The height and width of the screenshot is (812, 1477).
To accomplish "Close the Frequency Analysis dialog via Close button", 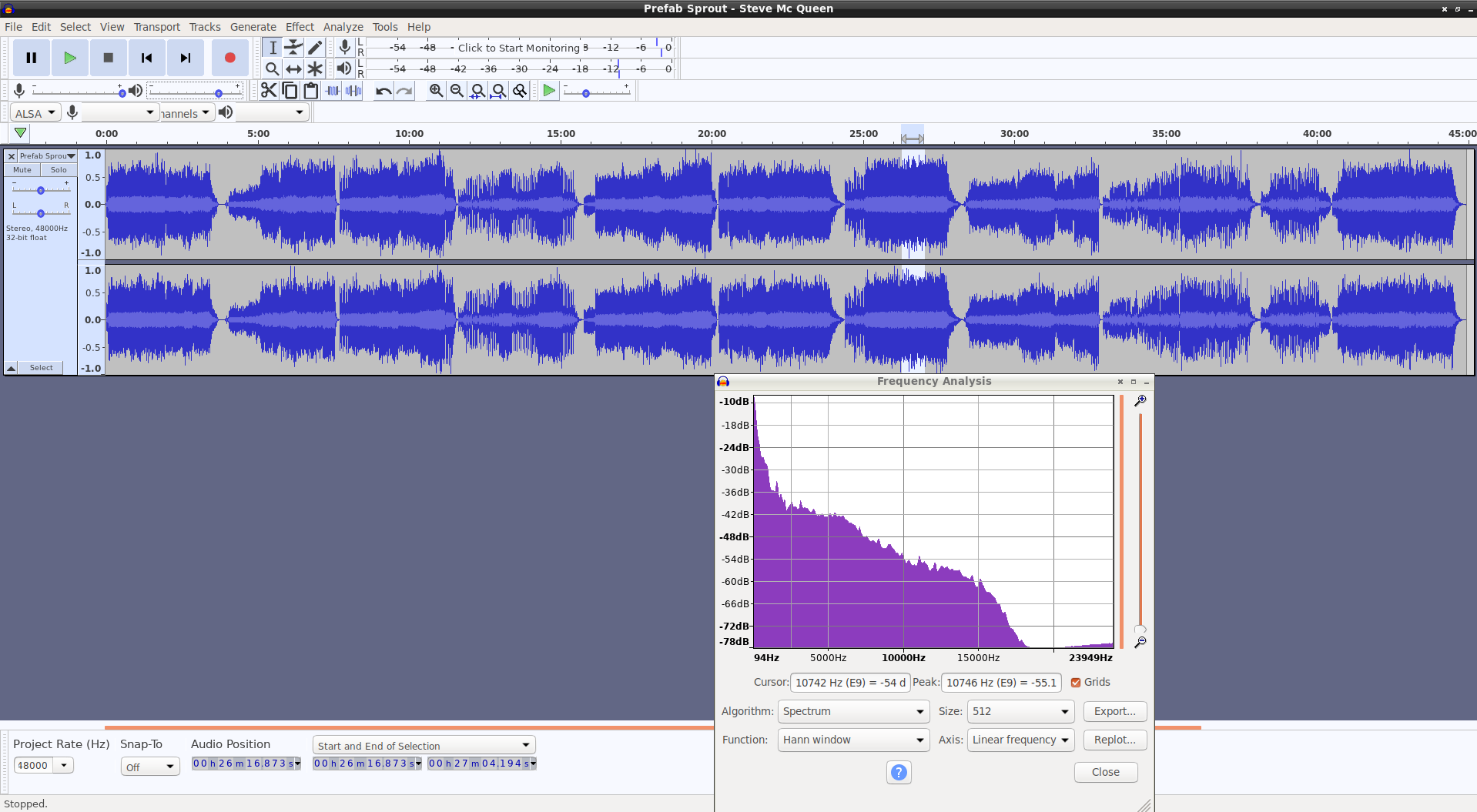I will click(x=1106, y=773).
